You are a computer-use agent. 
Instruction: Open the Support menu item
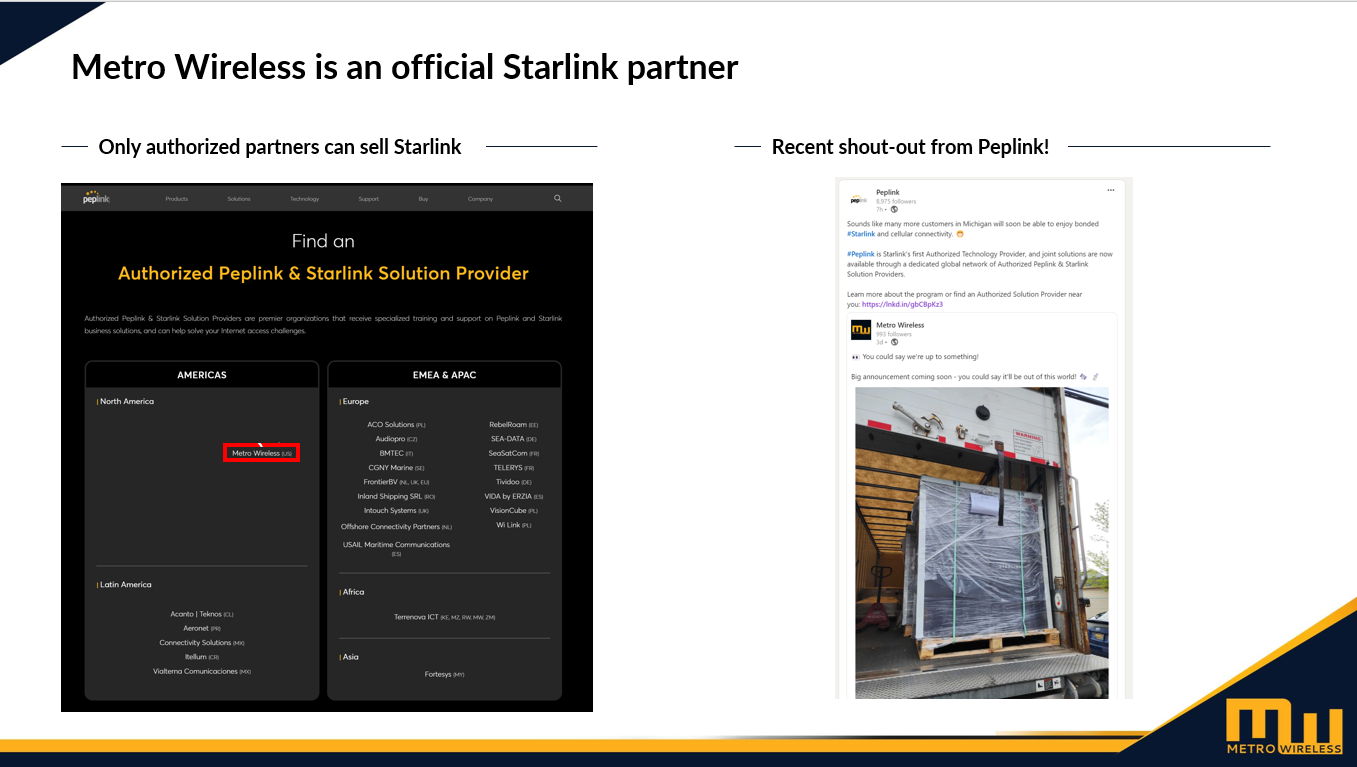pyautogui.click(x=369, y=199)
